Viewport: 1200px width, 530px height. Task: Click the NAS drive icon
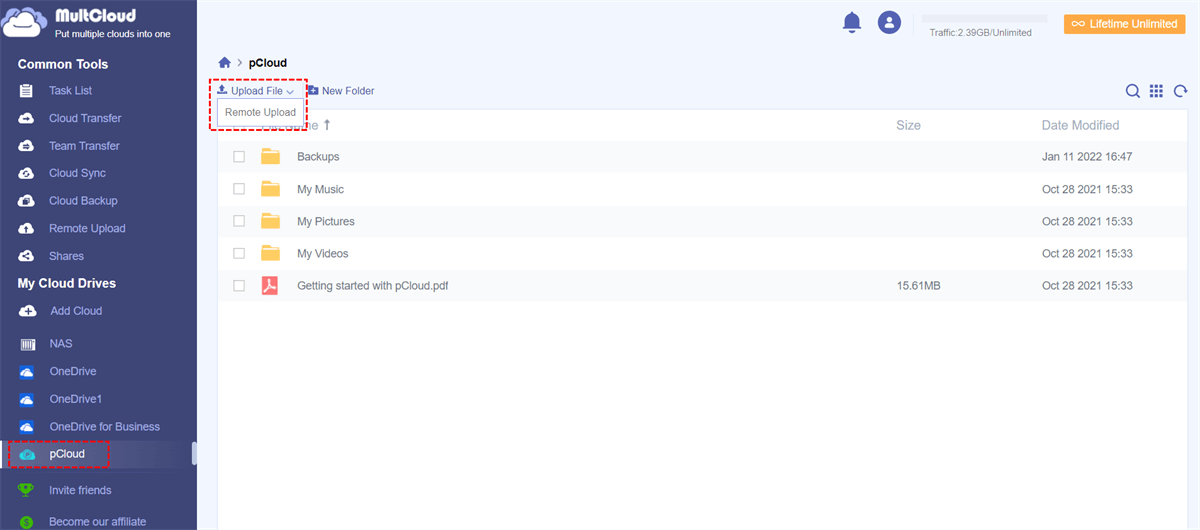pyautogui.click(x=27, y=344)
